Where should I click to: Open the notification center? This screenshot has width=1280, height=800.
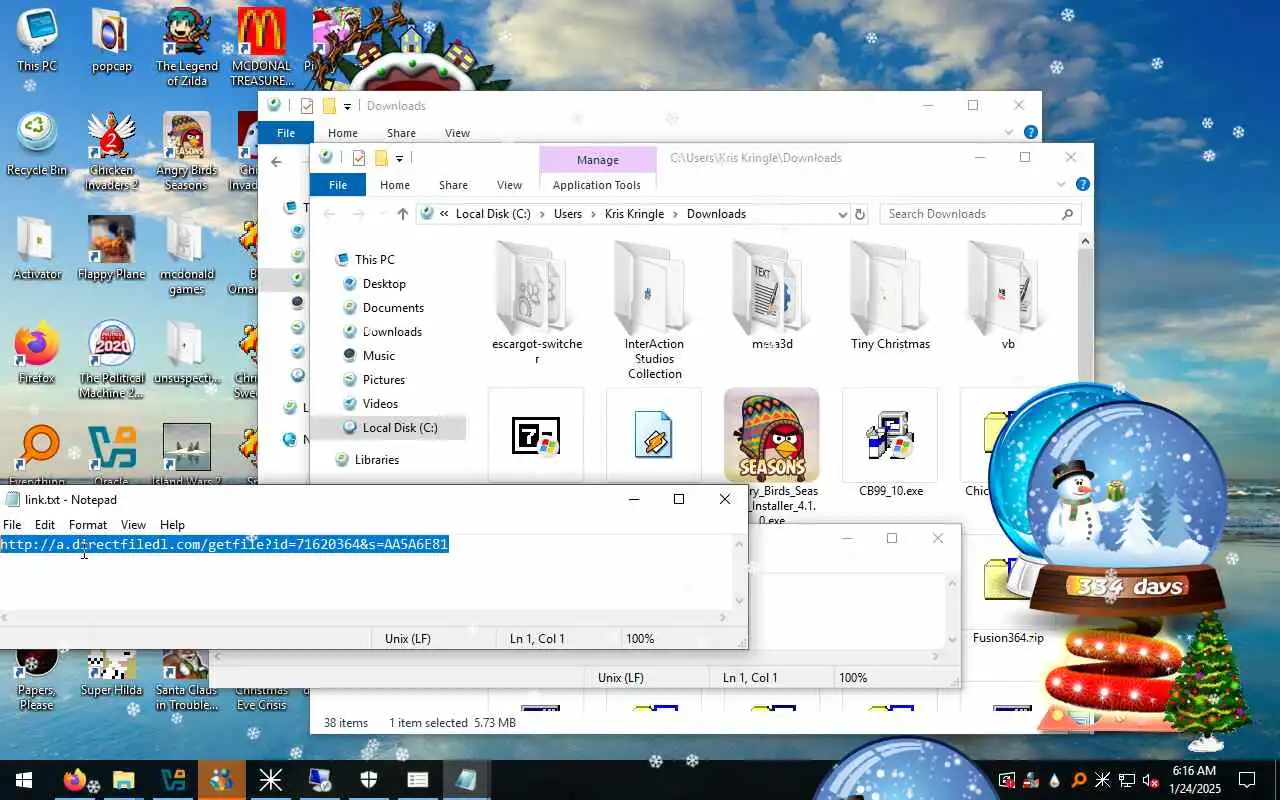coord(1247,780)
